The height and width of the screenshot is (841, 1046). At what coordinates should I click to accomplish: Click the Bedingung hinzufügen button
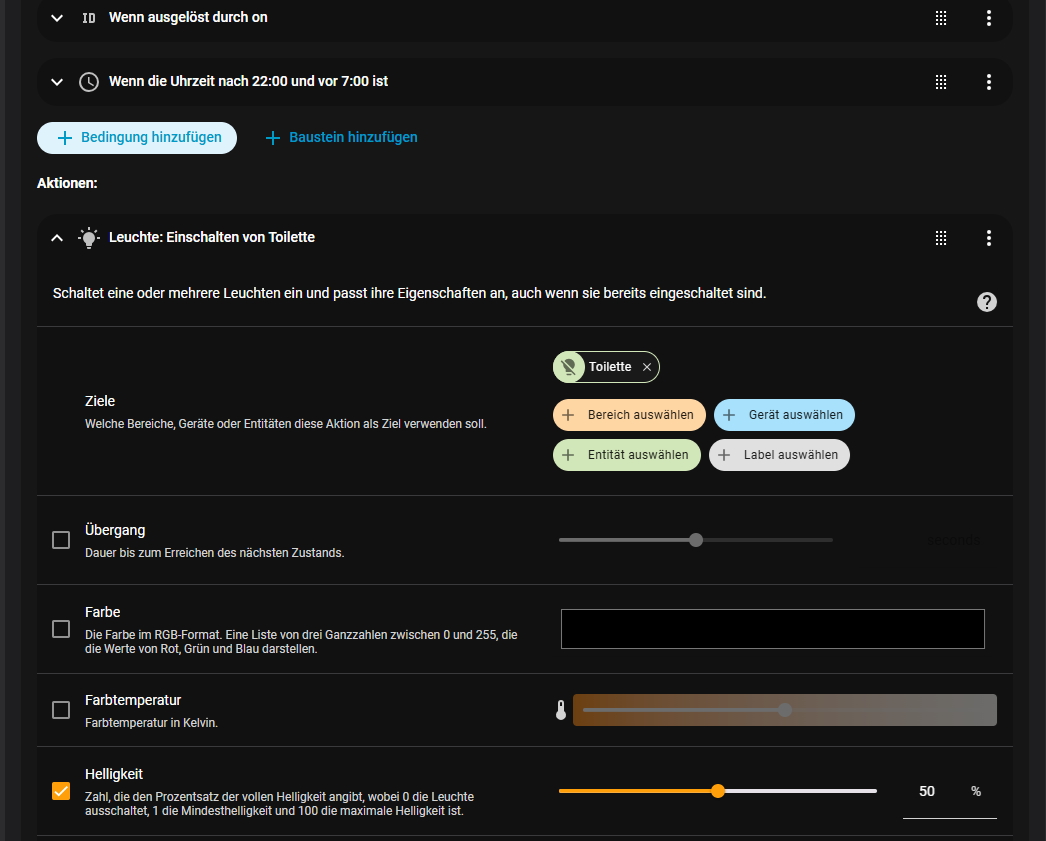[x=136, y=137]
